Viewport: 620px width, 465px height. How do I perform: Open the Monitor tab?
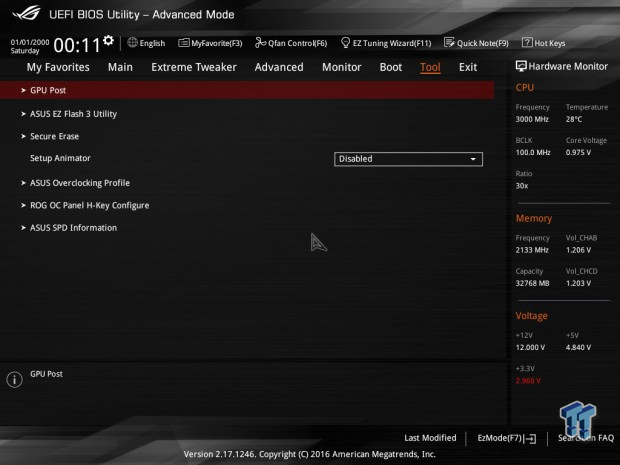342,67
